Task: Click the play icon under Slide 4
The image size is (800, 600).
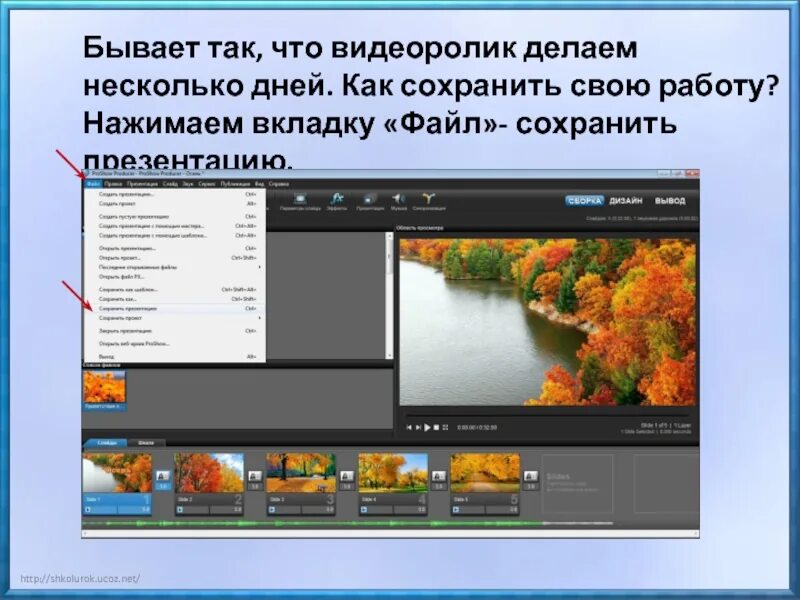Action: [x=364, y=509]
